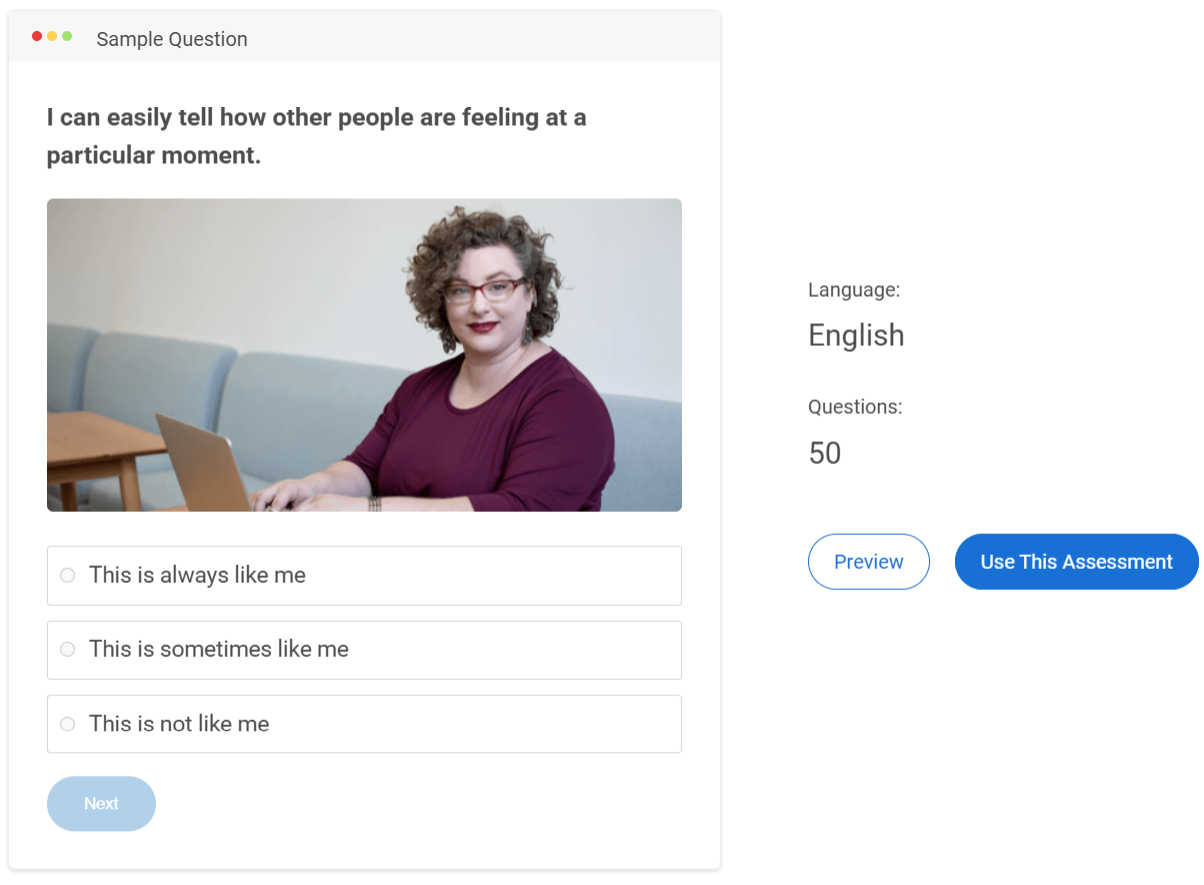Click the "Sample Question" title bar text

tap(171, 39)
